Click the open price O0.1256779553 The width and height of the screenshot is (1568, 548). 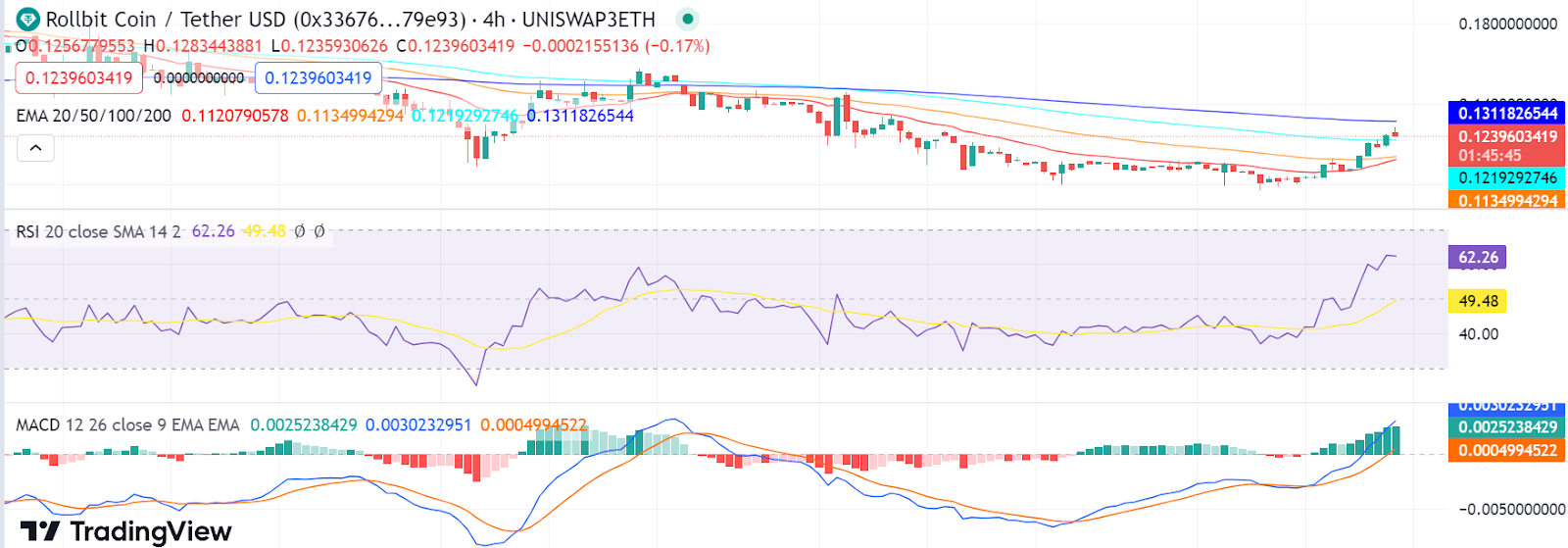[x=75, y=46]
